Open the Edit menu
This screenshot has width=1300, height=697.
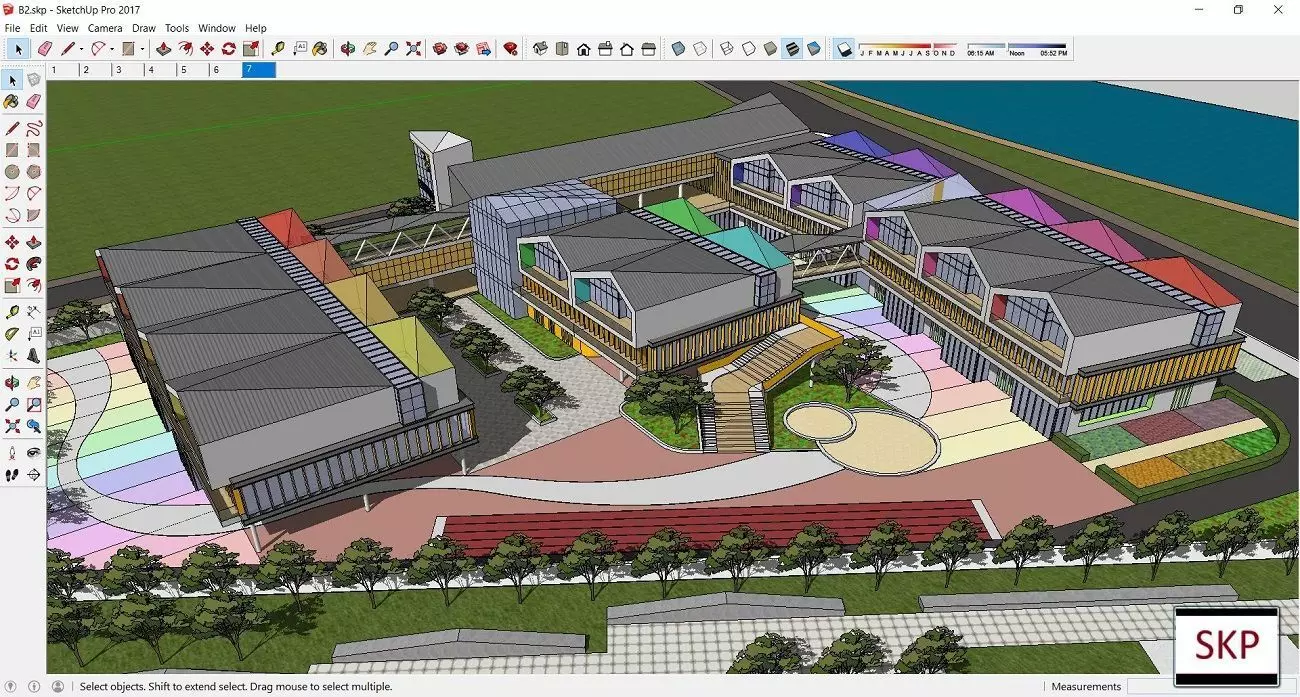[38, 28]
